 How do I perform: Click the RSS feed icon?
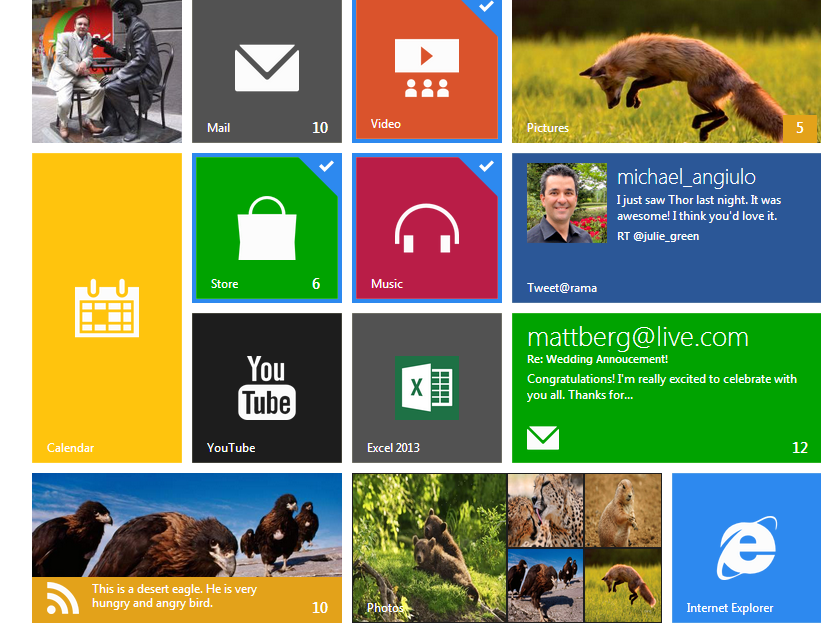62,599
